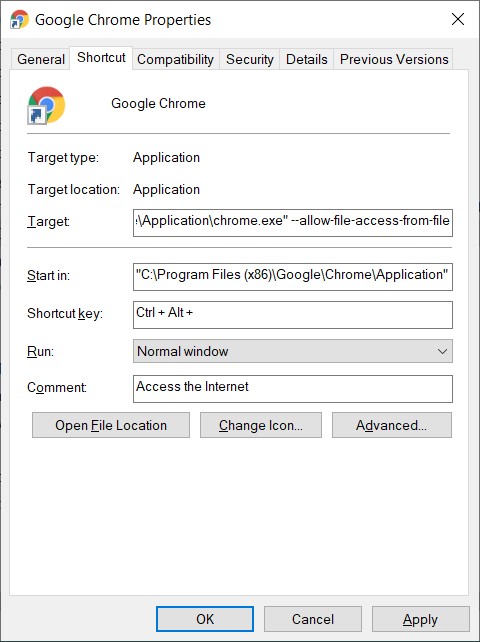Click the Open File Location button

(111, 425)
